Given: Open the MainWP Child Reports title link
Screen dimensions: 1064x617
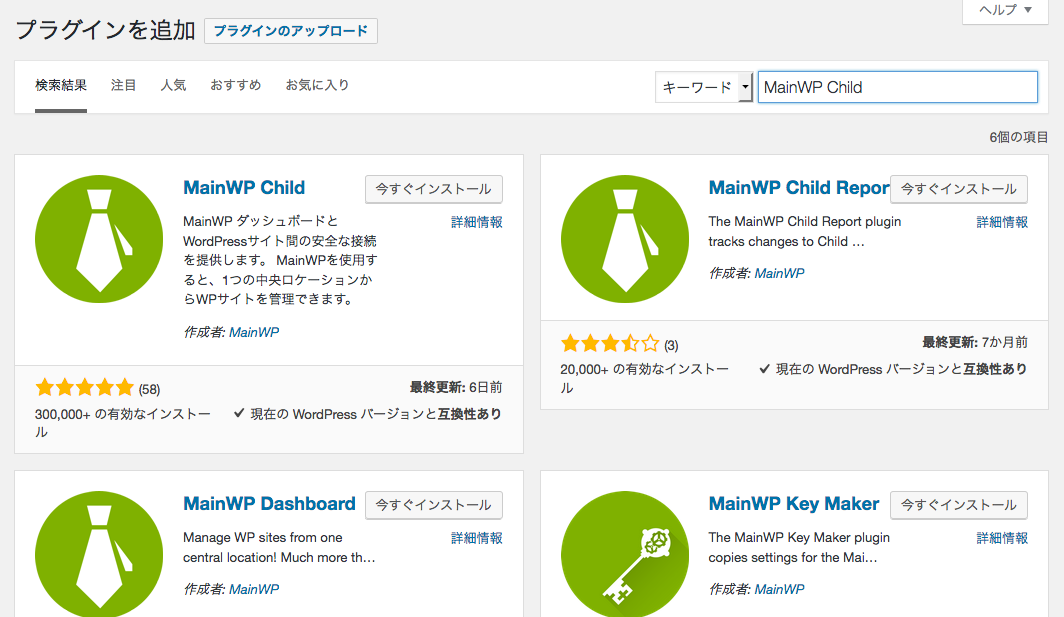Looking at the screenshot, I should point(799,188).
